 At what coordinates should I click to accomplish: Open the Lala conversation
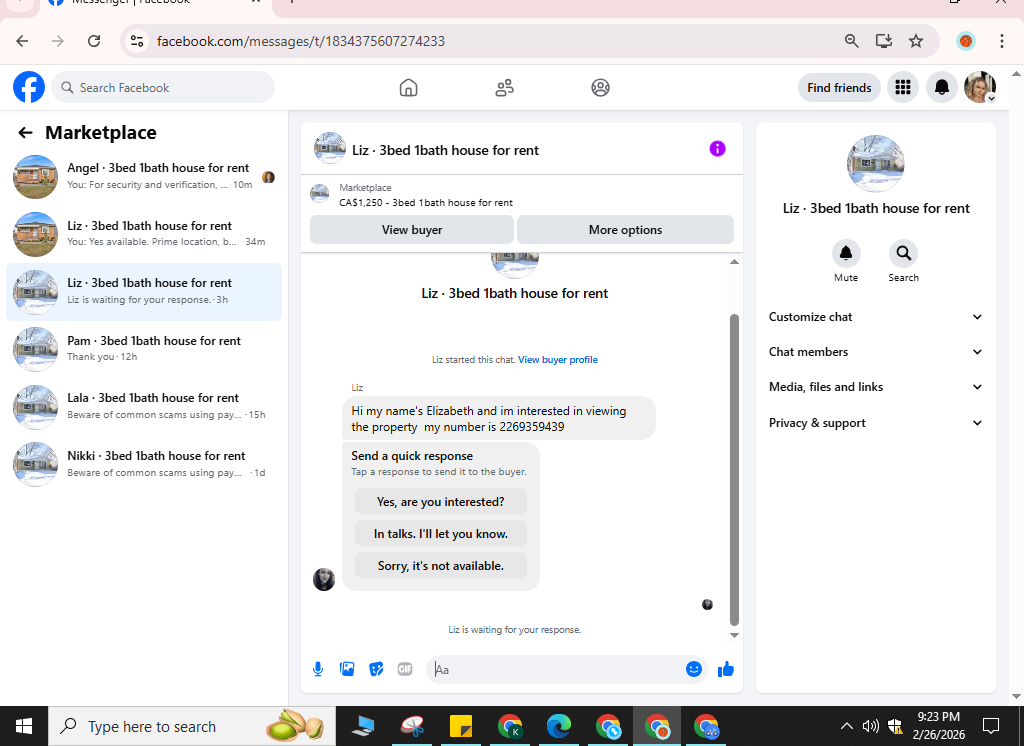pos(144,406)
